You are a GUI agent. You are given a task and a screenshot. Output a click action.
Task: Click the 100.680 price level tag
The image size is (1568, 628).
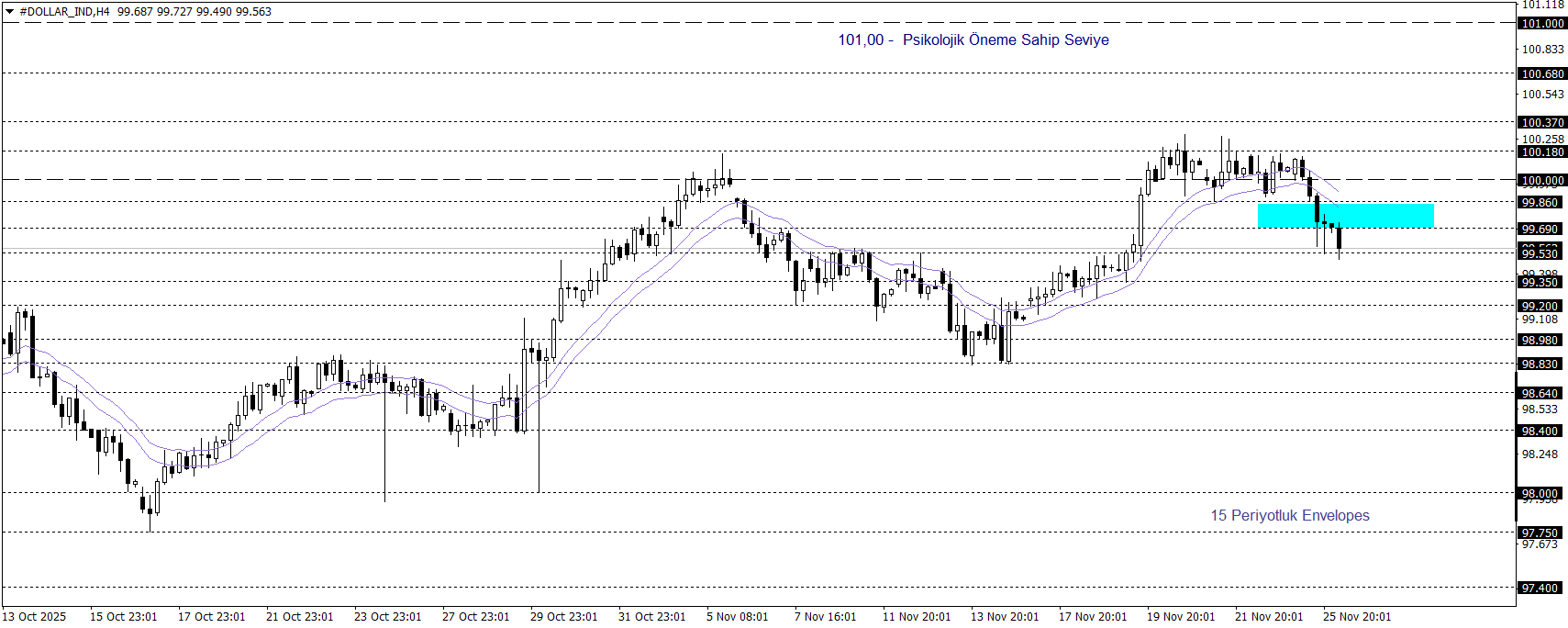coord(1541,74)
